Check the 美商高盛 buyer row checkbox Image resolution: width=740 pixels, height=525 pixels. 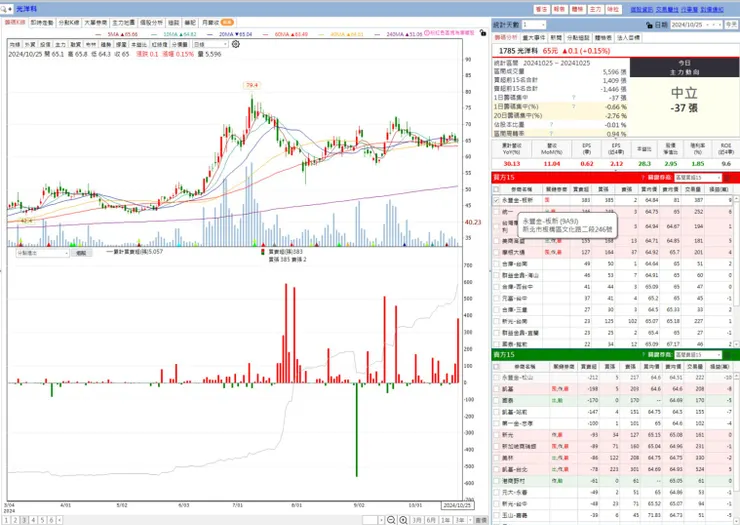coord(496,241)
